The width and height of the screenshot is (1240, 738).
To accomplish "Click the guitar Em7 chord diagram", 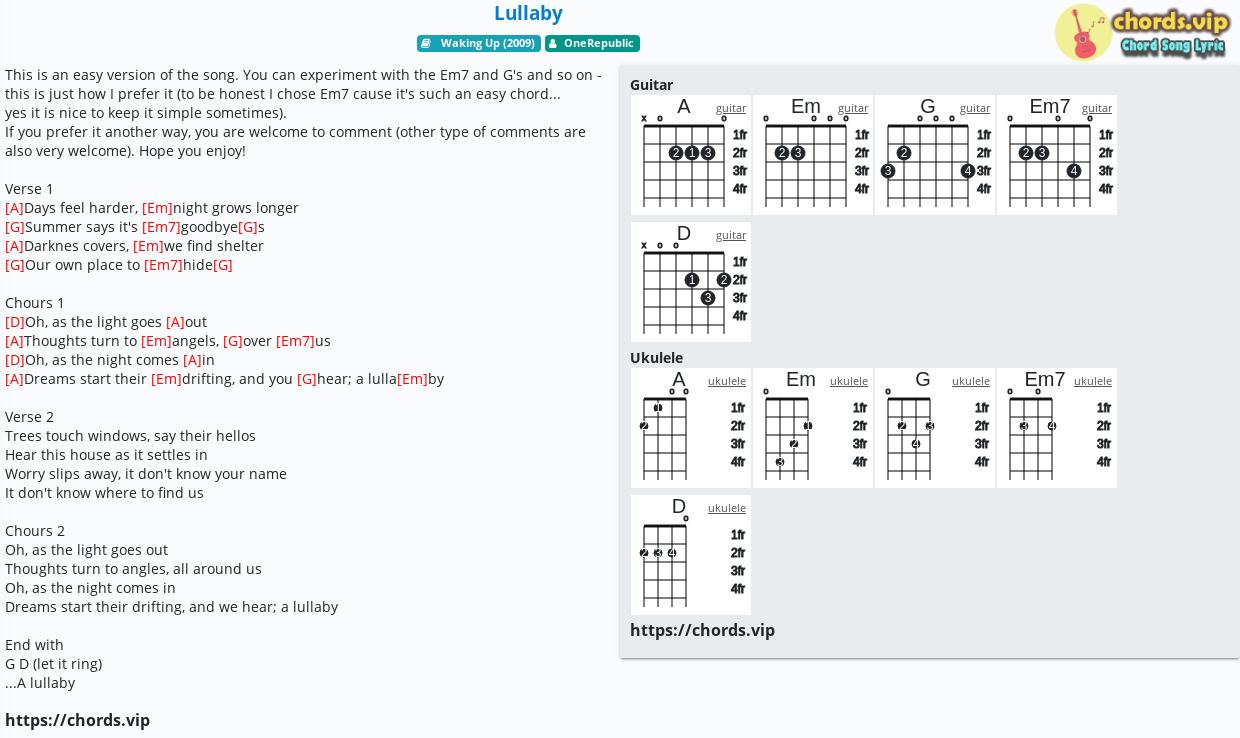I will click(x=1057, y=155).
